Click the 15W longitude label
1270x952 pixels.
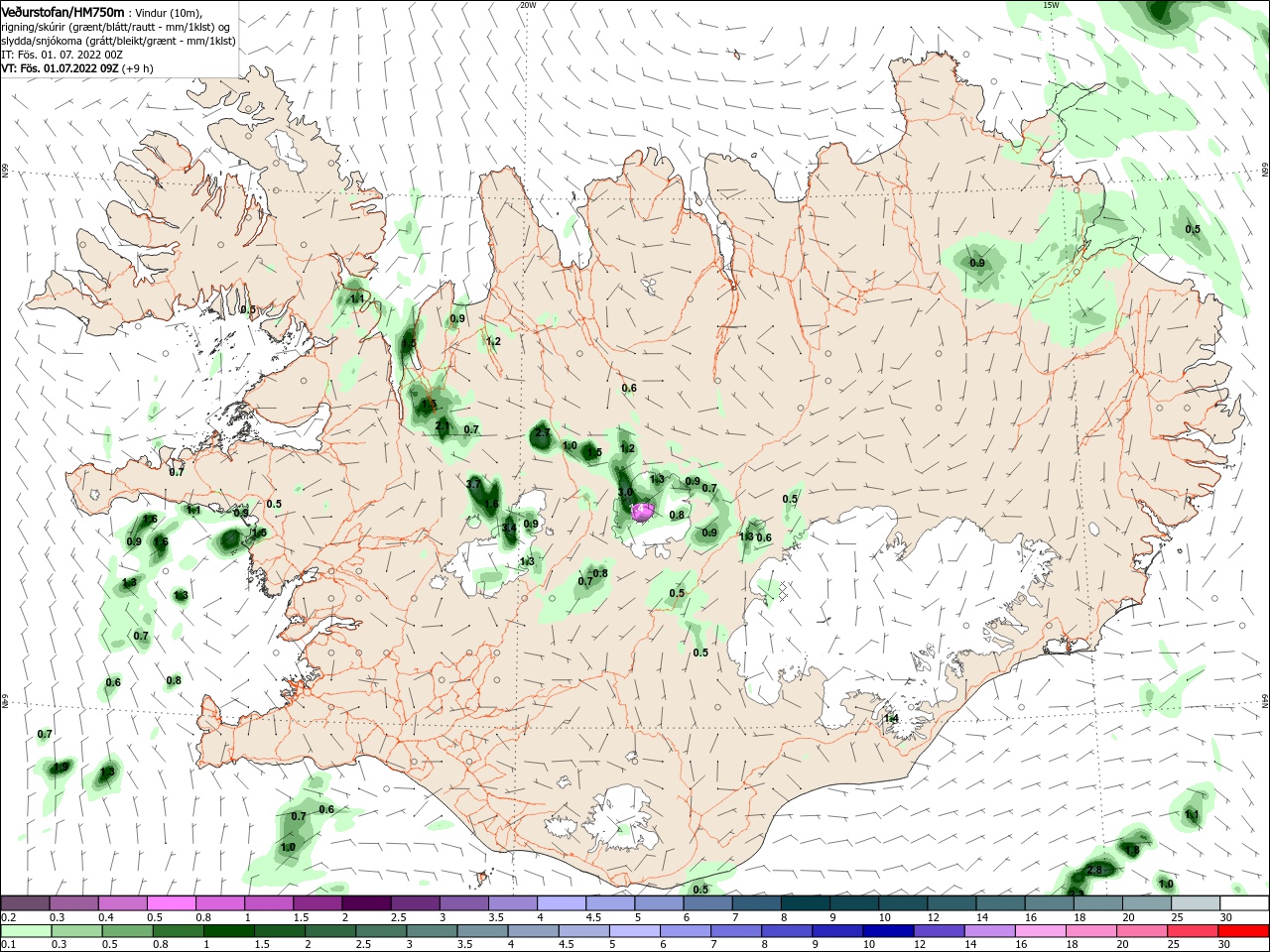click(x=1051, y=5)
